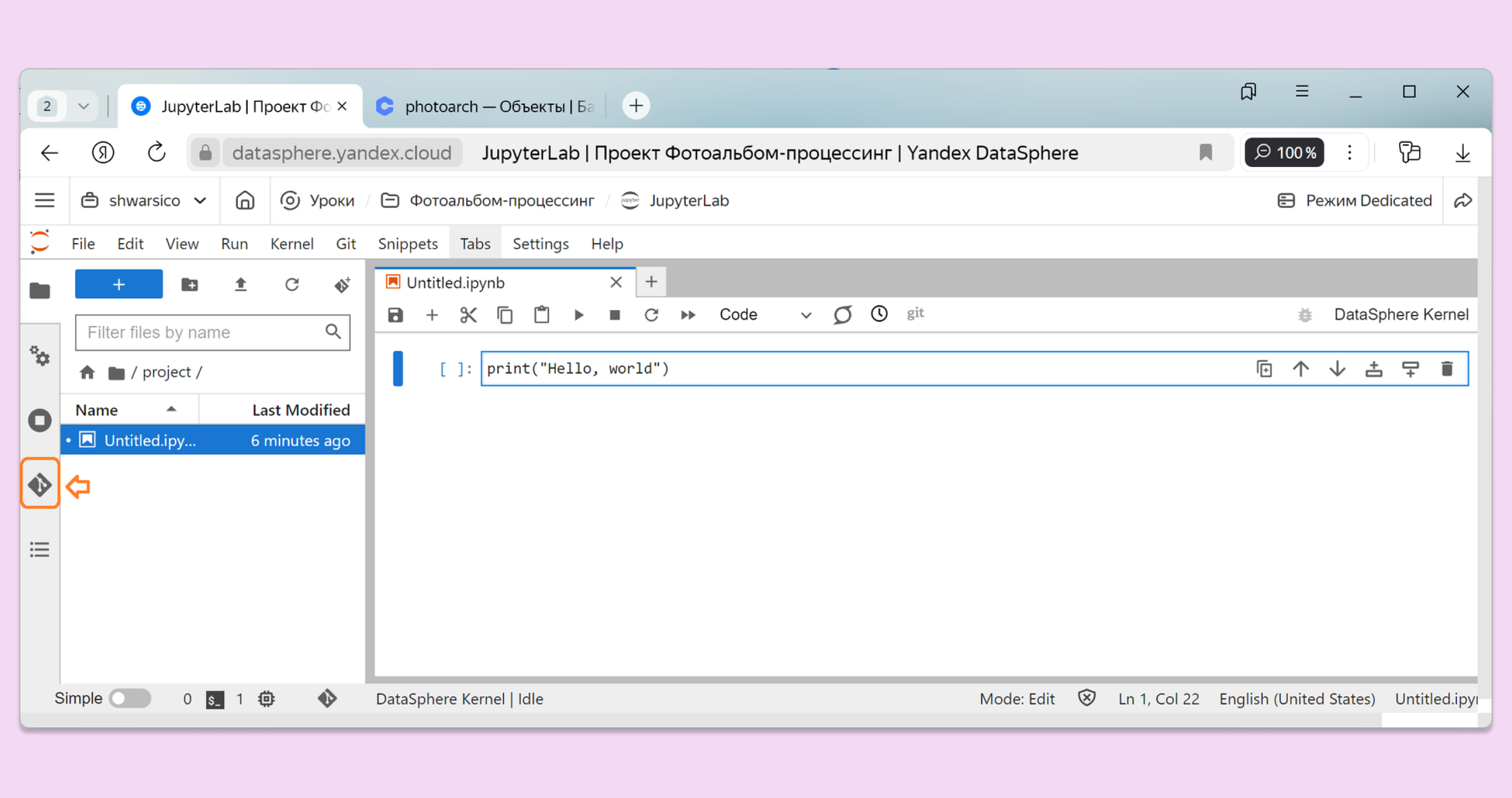This screenshot has height=798, width=1512.
Task: Restart the kernel from notebook toolbar
Action: click(x=652, y=315)
